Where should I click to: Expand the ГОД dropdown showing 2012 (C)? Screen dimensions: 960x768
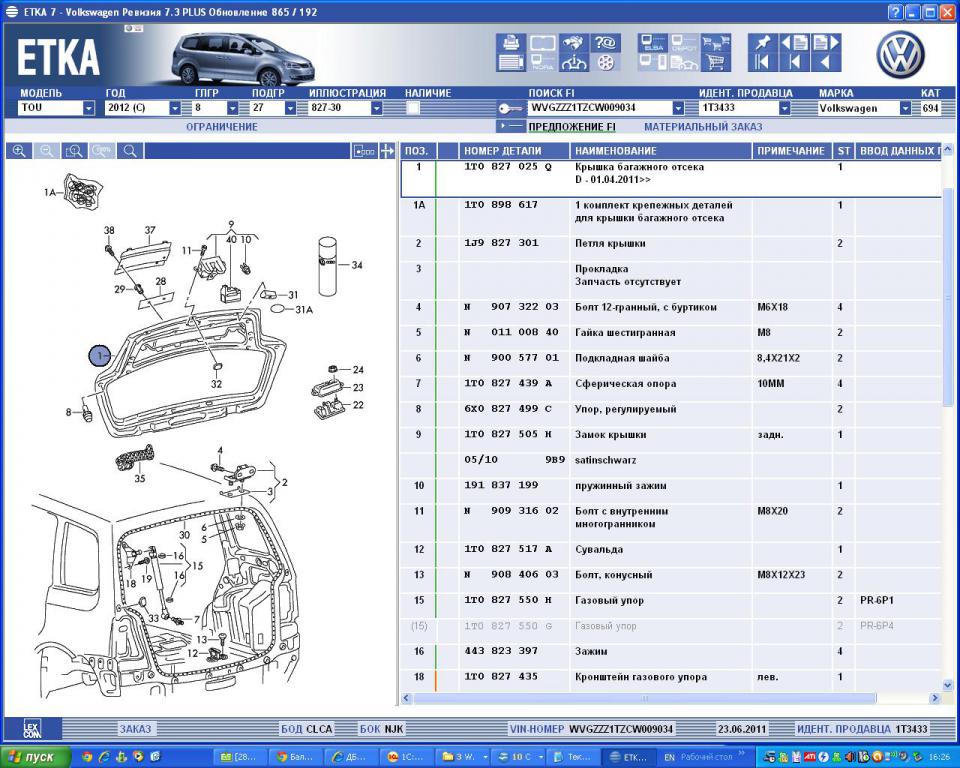click(x=175, y=108)
